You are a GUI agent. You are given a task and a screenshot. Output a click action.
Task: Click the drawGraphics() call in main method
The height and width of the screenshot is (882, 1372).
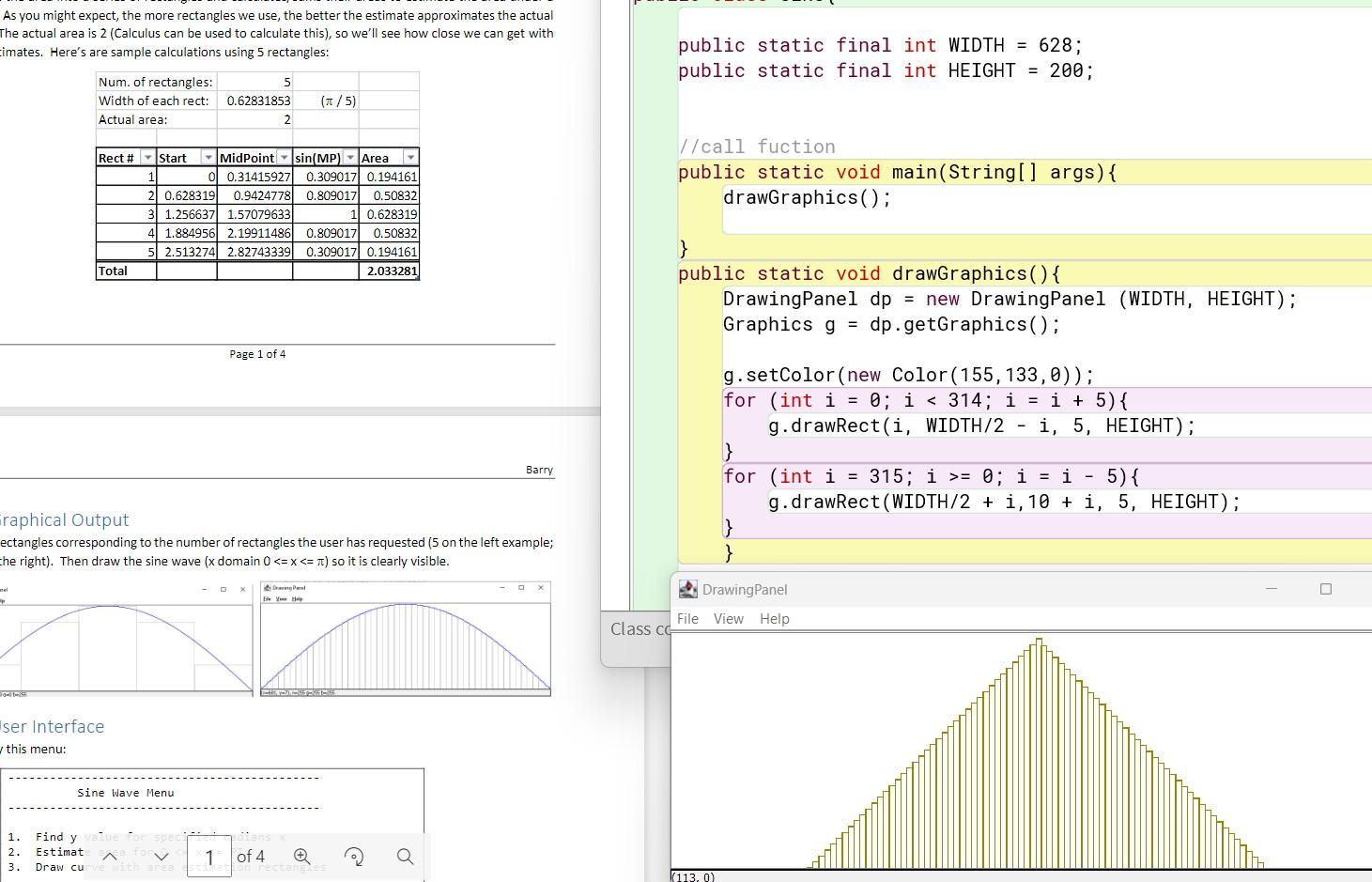click(x=807, y=198)
